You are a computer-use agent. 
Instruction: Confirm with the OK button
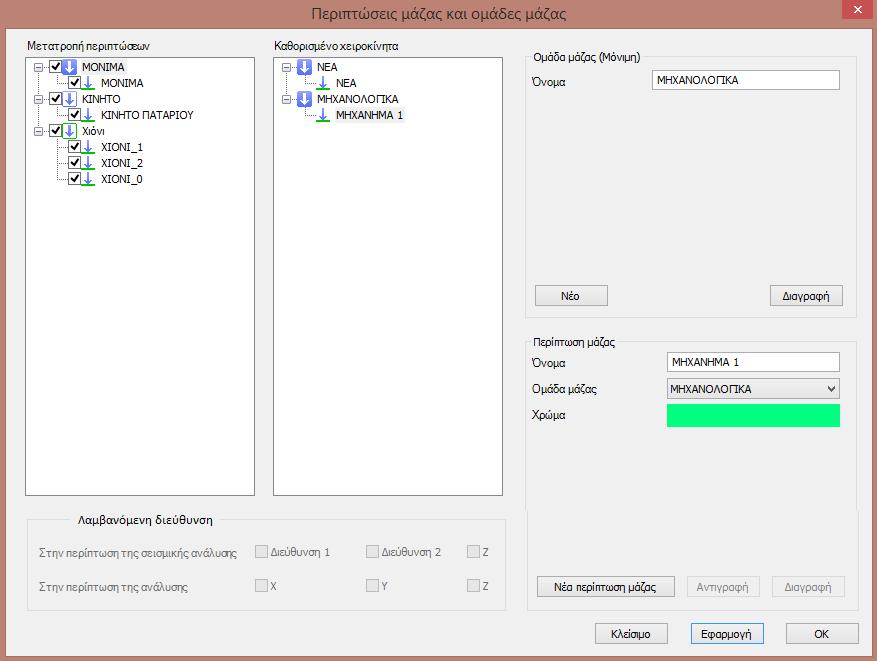coord(822,634)
